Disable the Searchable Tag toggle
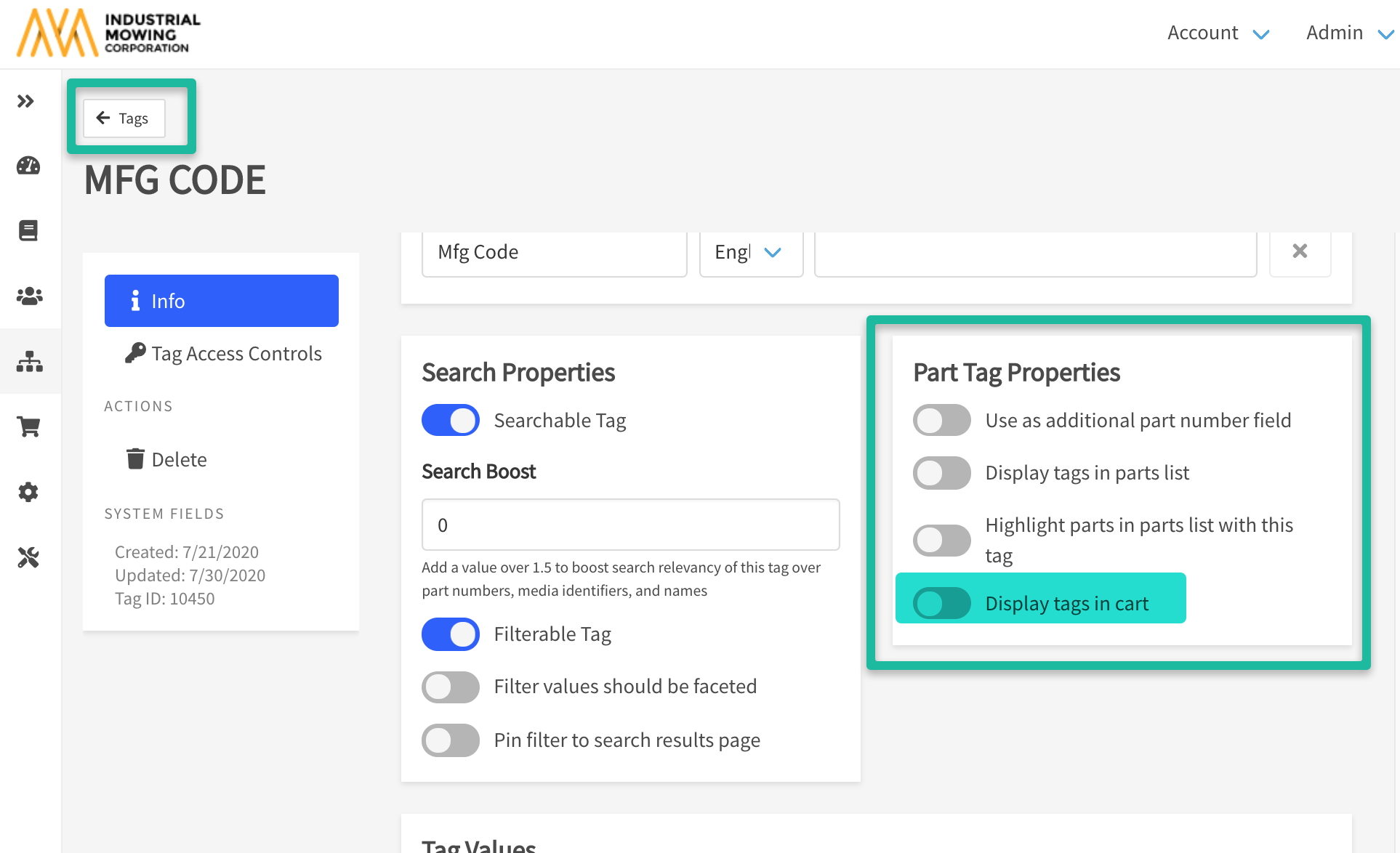Image resolution: width=1400 pixels, height=853 pixels. (x=450, y=420)
